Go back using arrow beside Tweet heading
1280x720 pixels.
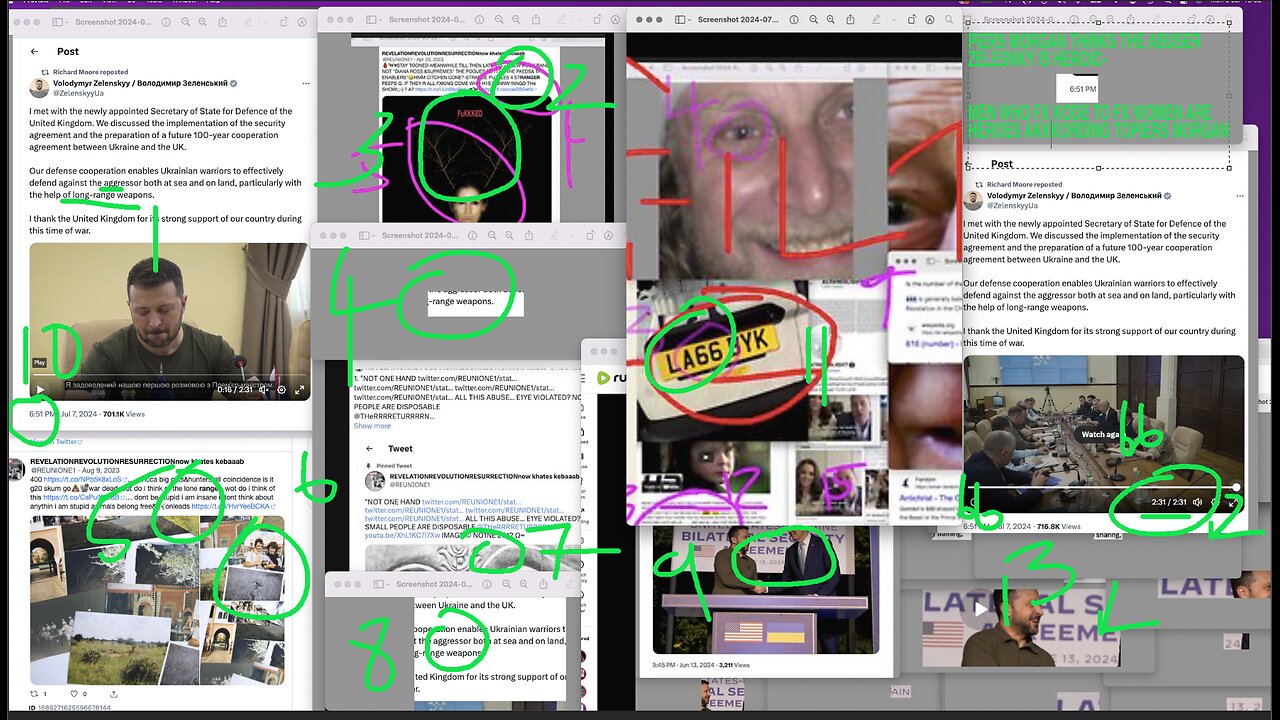pyautogui.click(x=369, y=449)
